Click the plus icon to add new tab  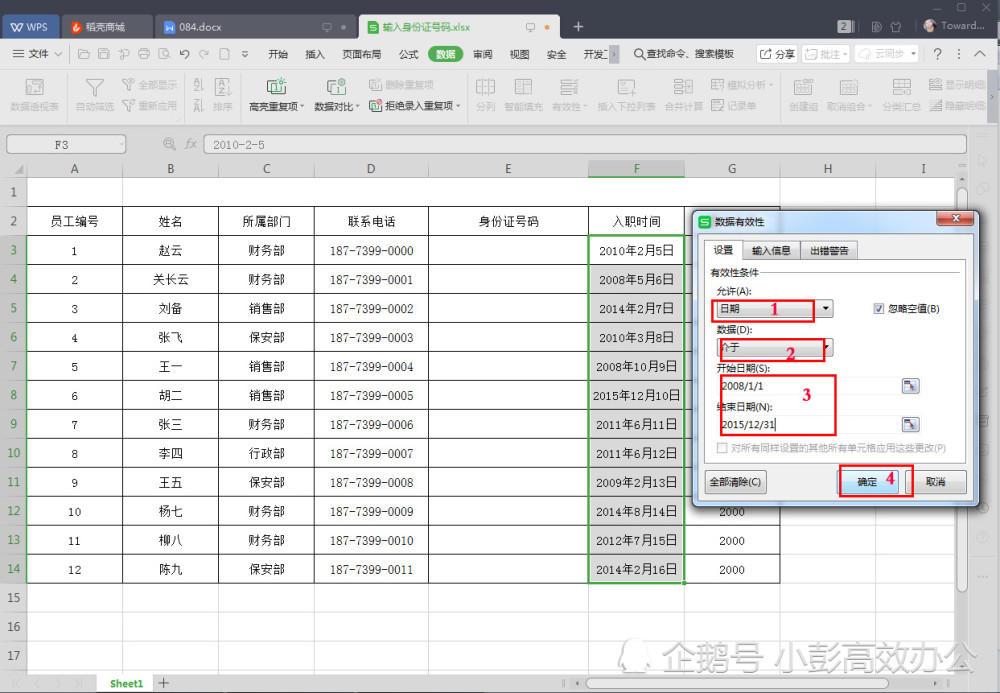[x=578, y=27]
